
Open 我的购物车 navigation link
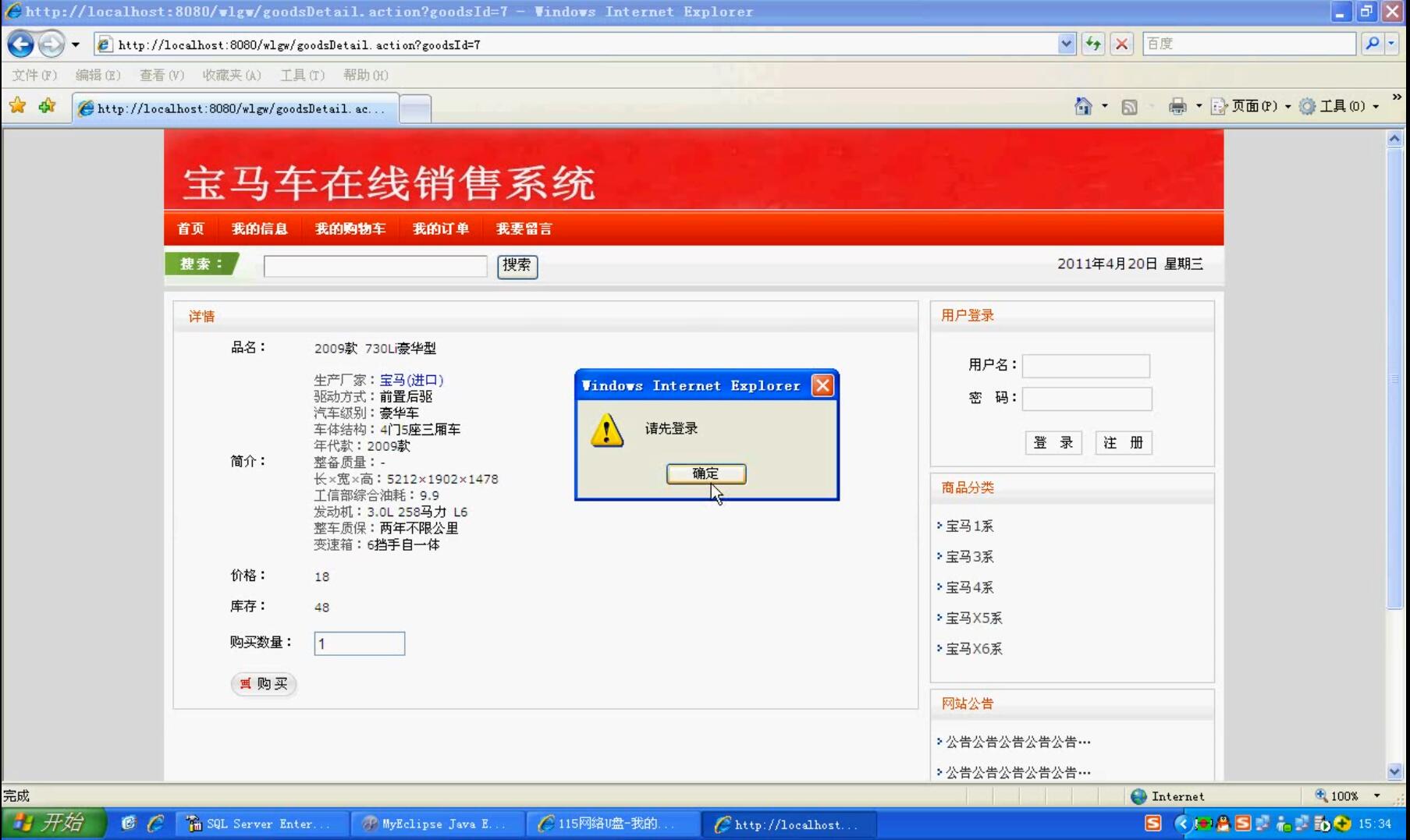[x=350, y=229]
